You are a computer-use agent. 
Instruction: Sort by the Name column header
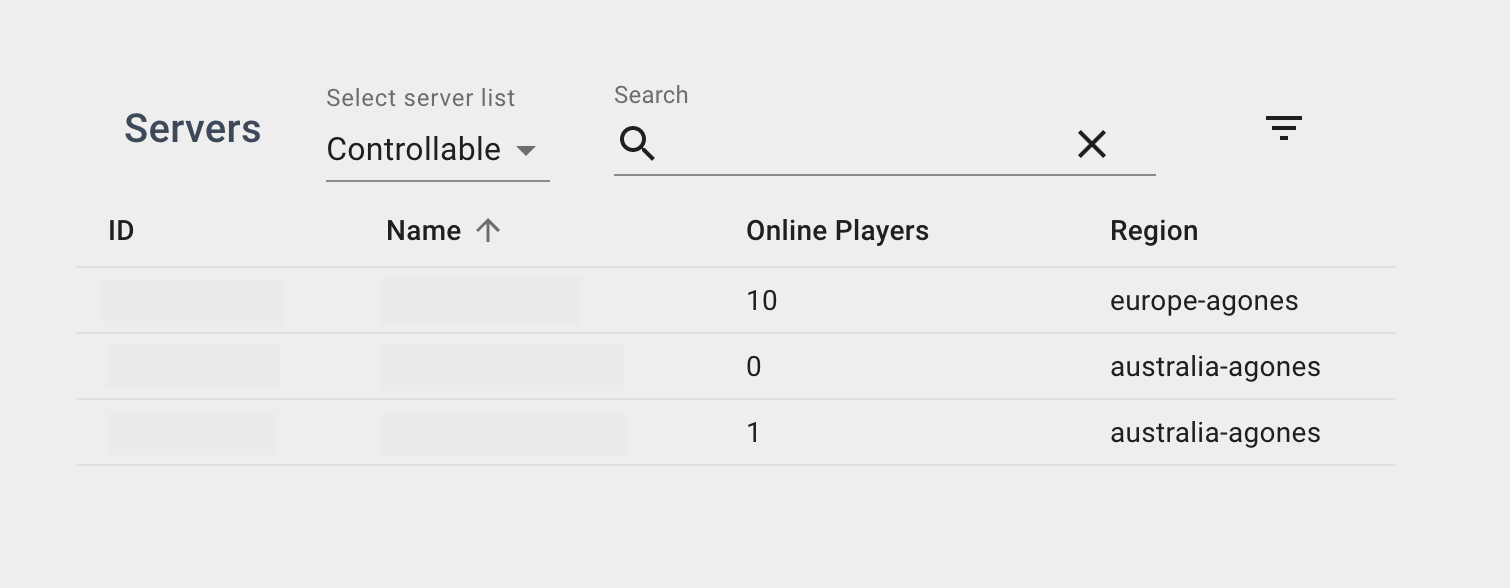coord(423,231)
